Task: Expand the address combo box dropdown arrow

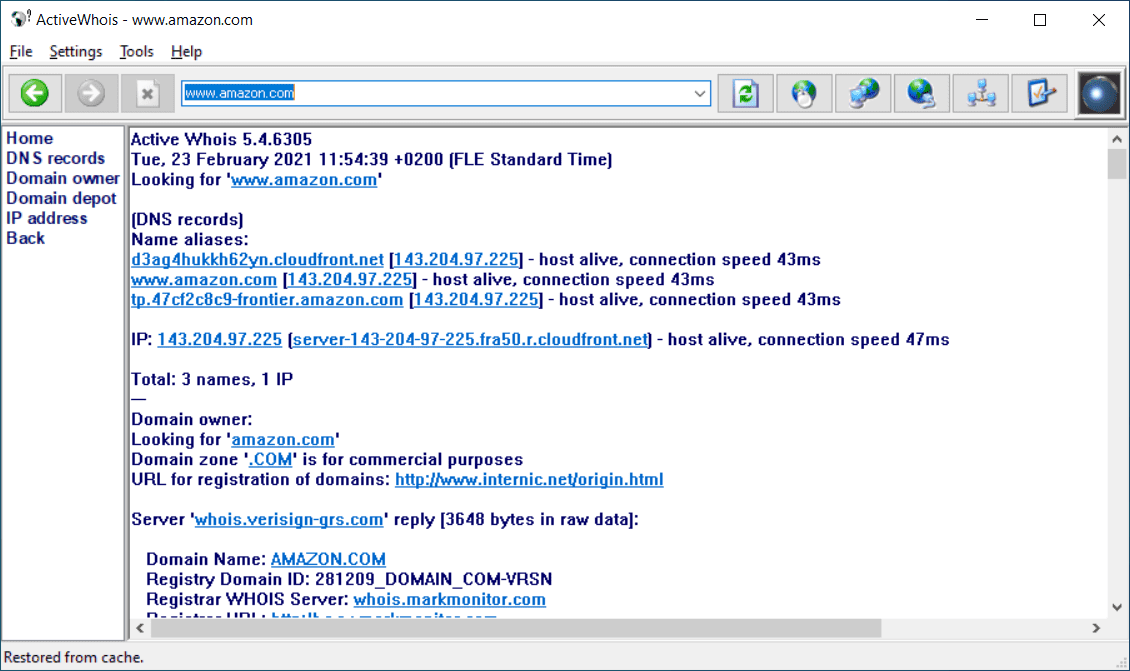Action: (x=699, y=93)
